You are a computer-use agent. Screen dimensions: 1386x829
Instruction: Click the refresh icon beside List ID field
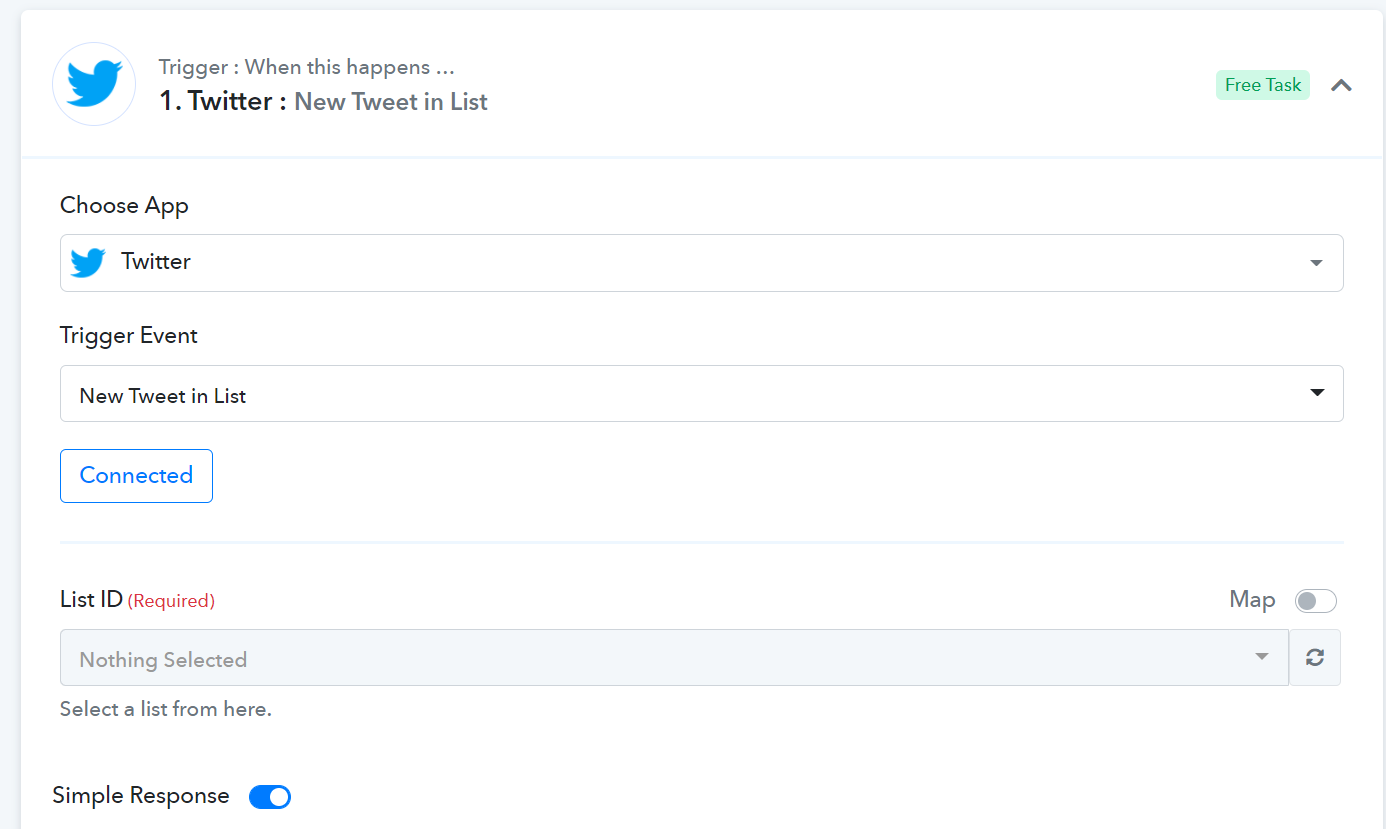(1315, 657)
